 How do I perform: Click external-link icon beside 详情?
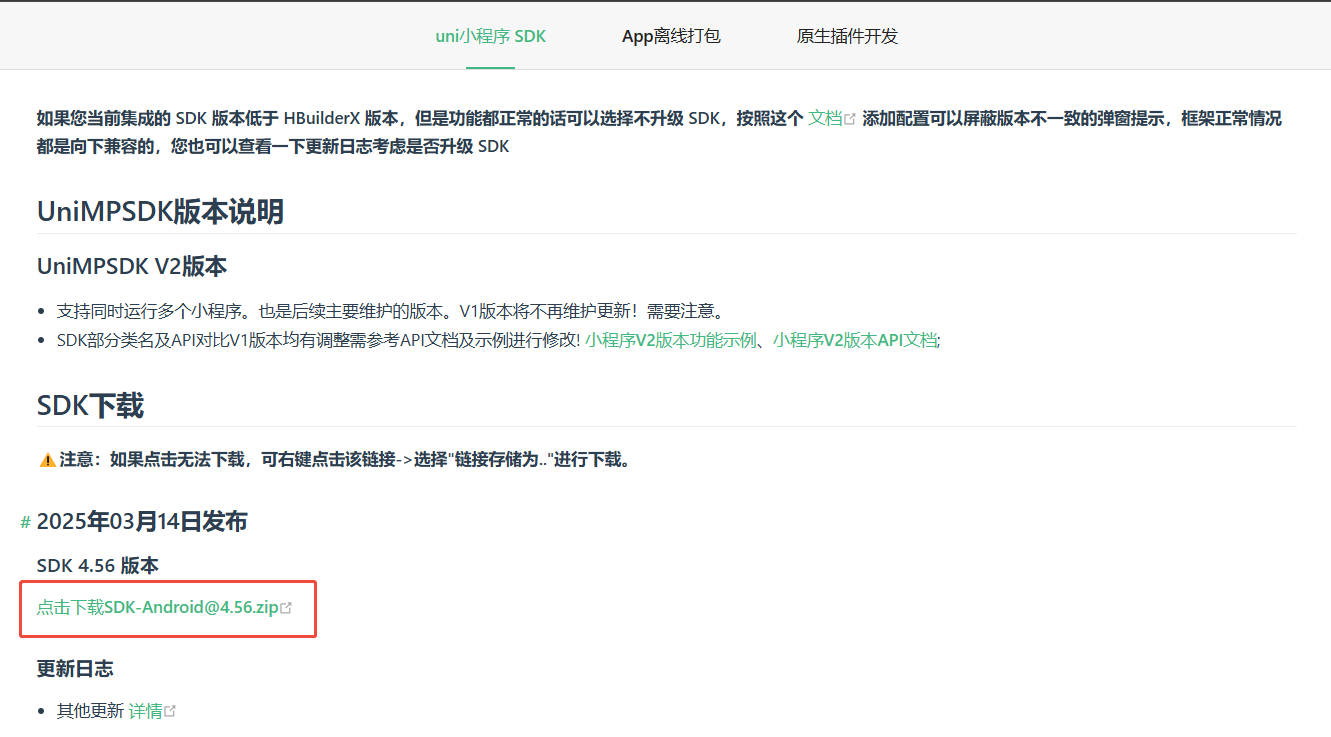170,711
